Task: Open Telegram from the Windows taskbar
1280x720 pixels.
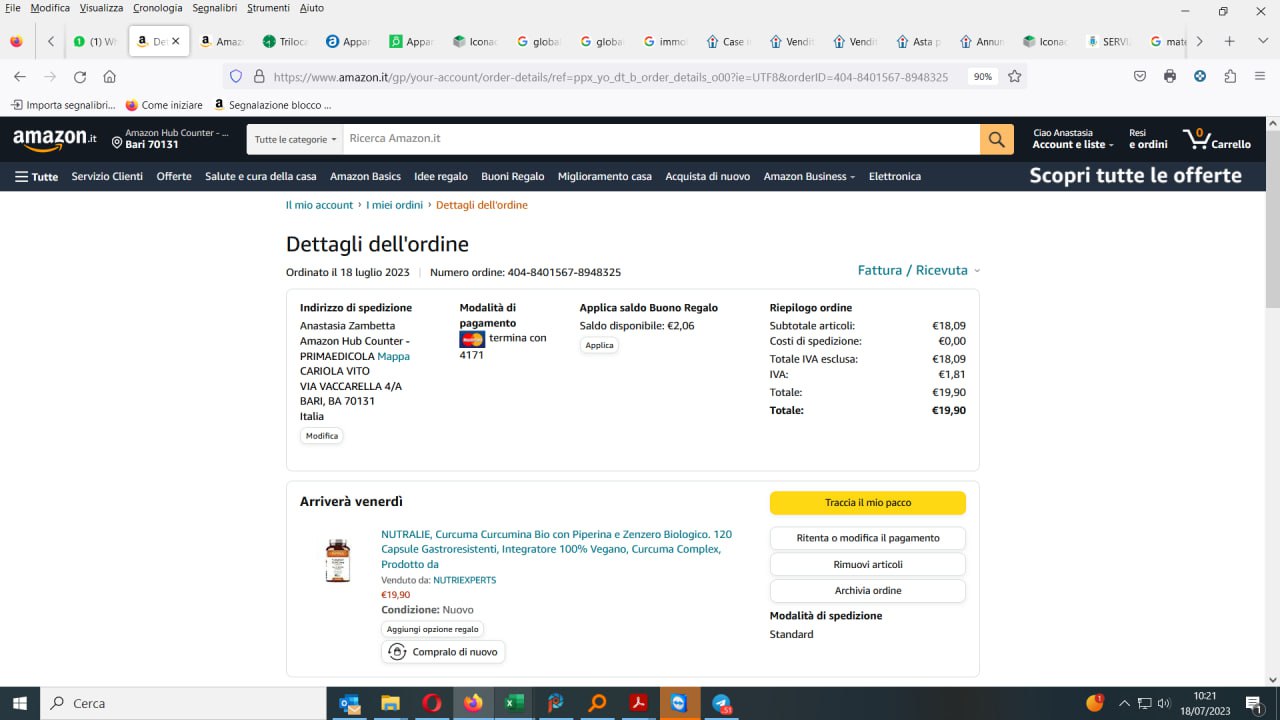Action: 721,703
